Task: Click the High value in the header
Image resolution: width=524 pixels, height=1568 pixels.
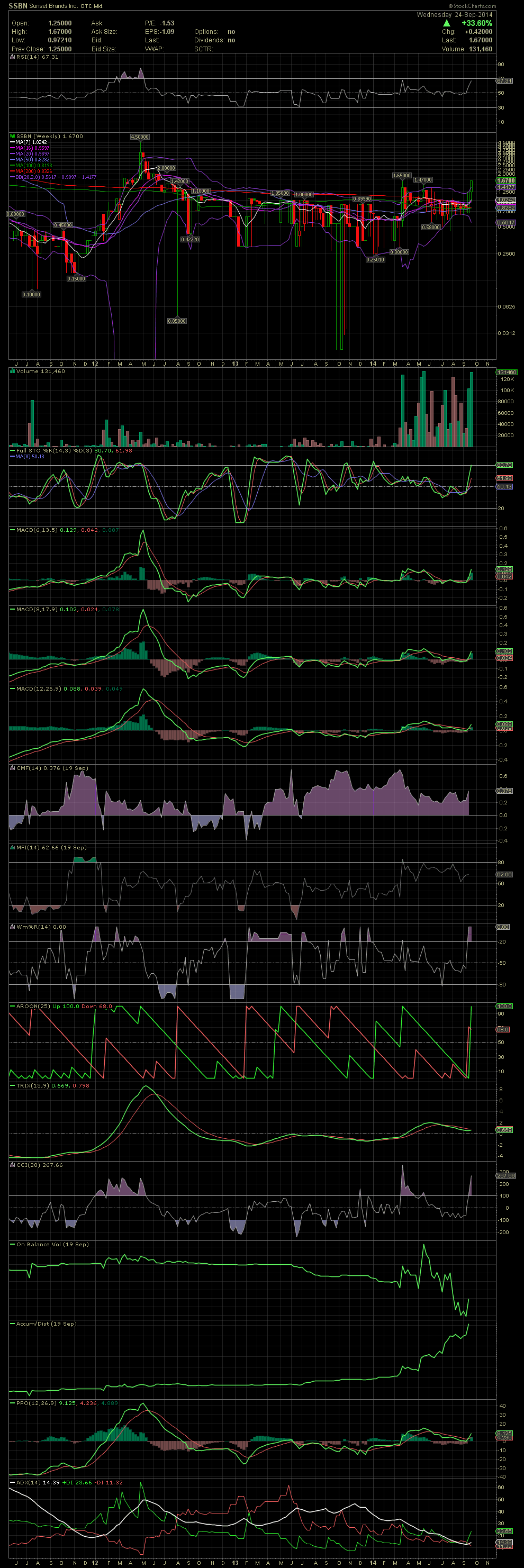Action: click(60, 32)
